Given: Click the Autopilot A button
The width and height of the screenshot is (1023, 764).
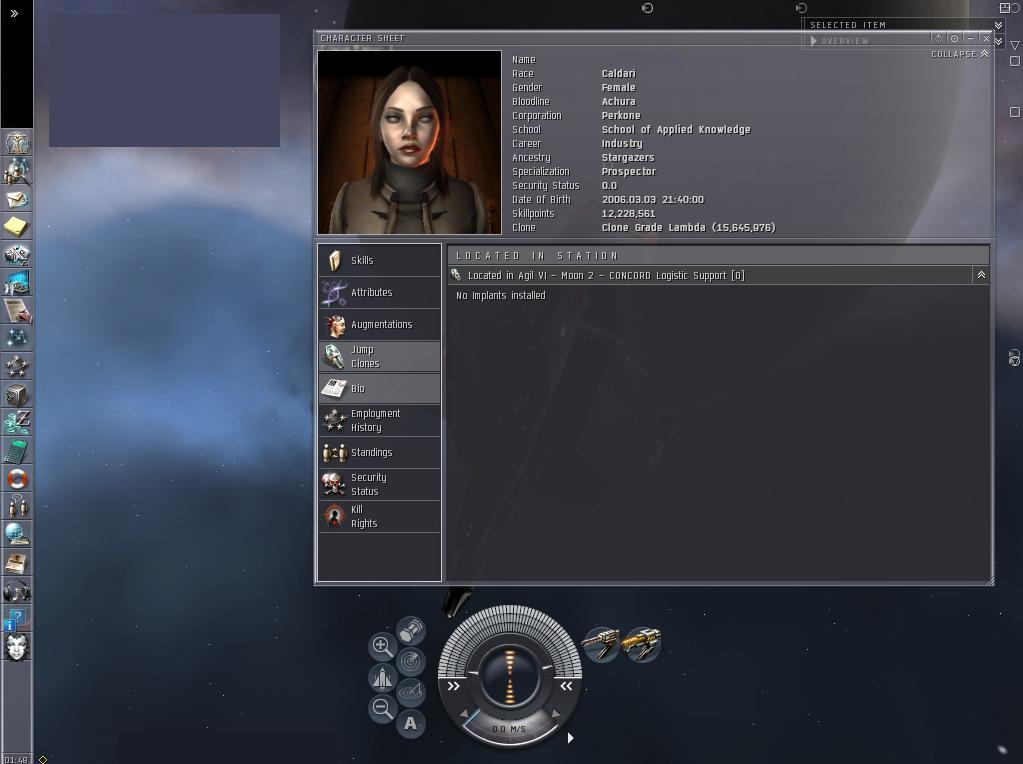Looking at the screenshot, I should (x=410, y=723).
